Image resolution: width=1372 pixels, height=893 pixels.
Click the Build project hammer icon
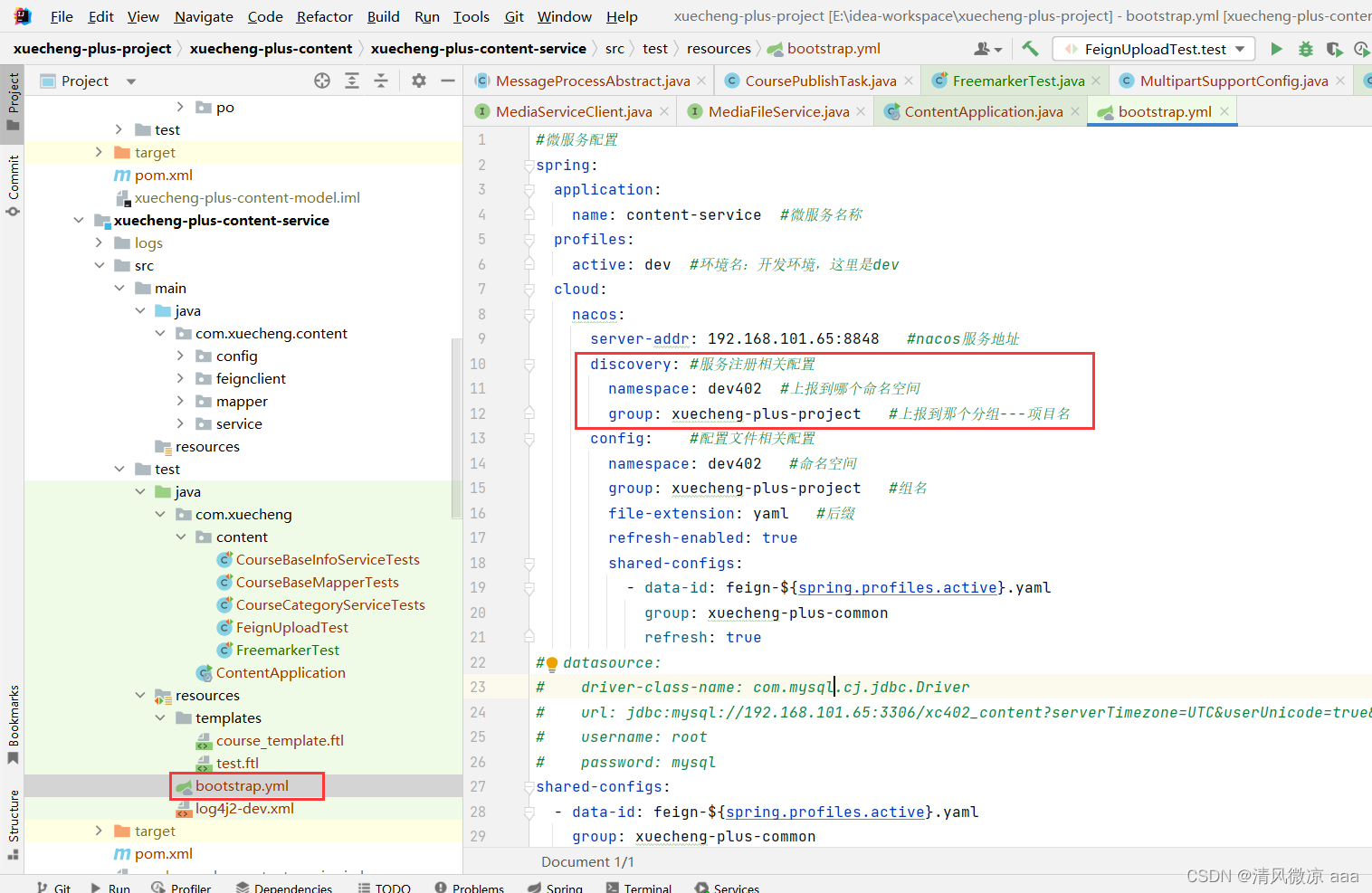pyautogui.click(x=1030, y=49)
